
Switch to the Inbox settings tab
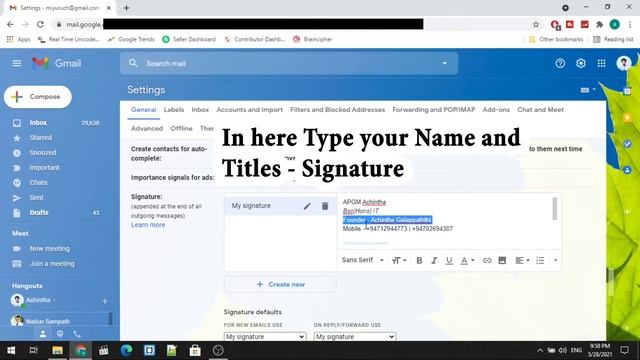pos(200,110)
